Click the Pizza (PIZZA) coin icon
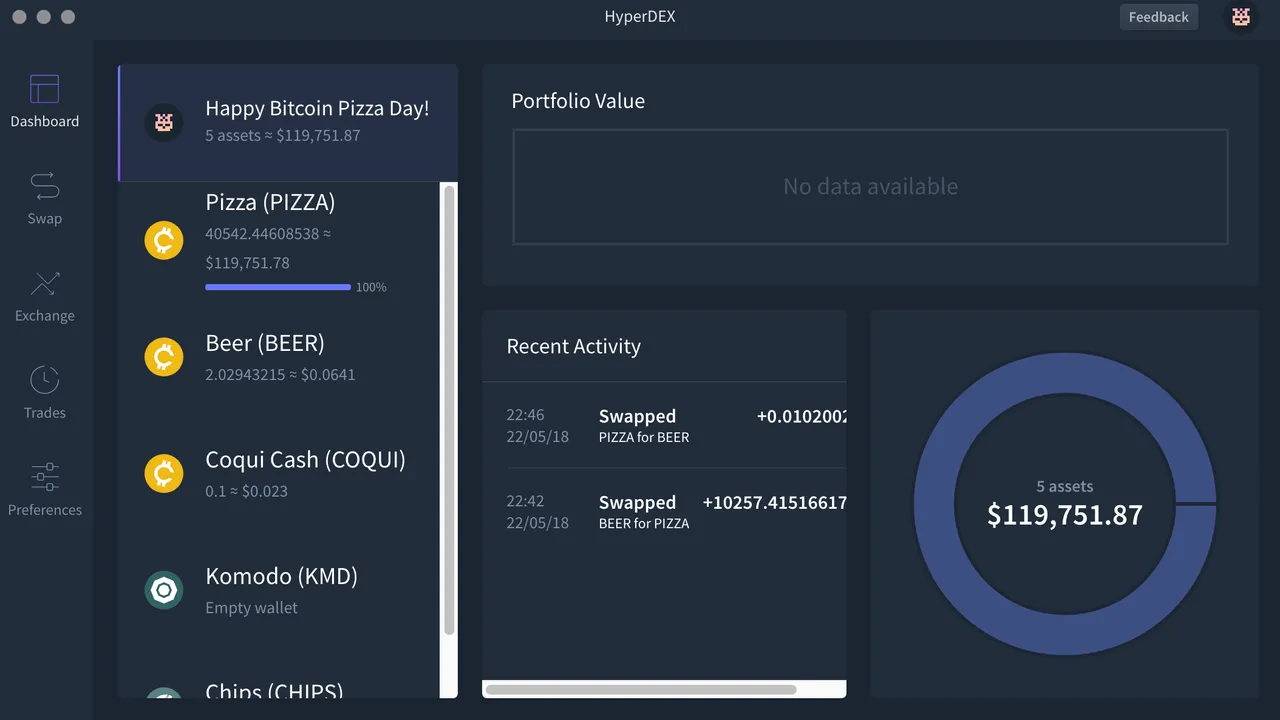This screenshot has height=720, width=1280. [x=164, y=240]
